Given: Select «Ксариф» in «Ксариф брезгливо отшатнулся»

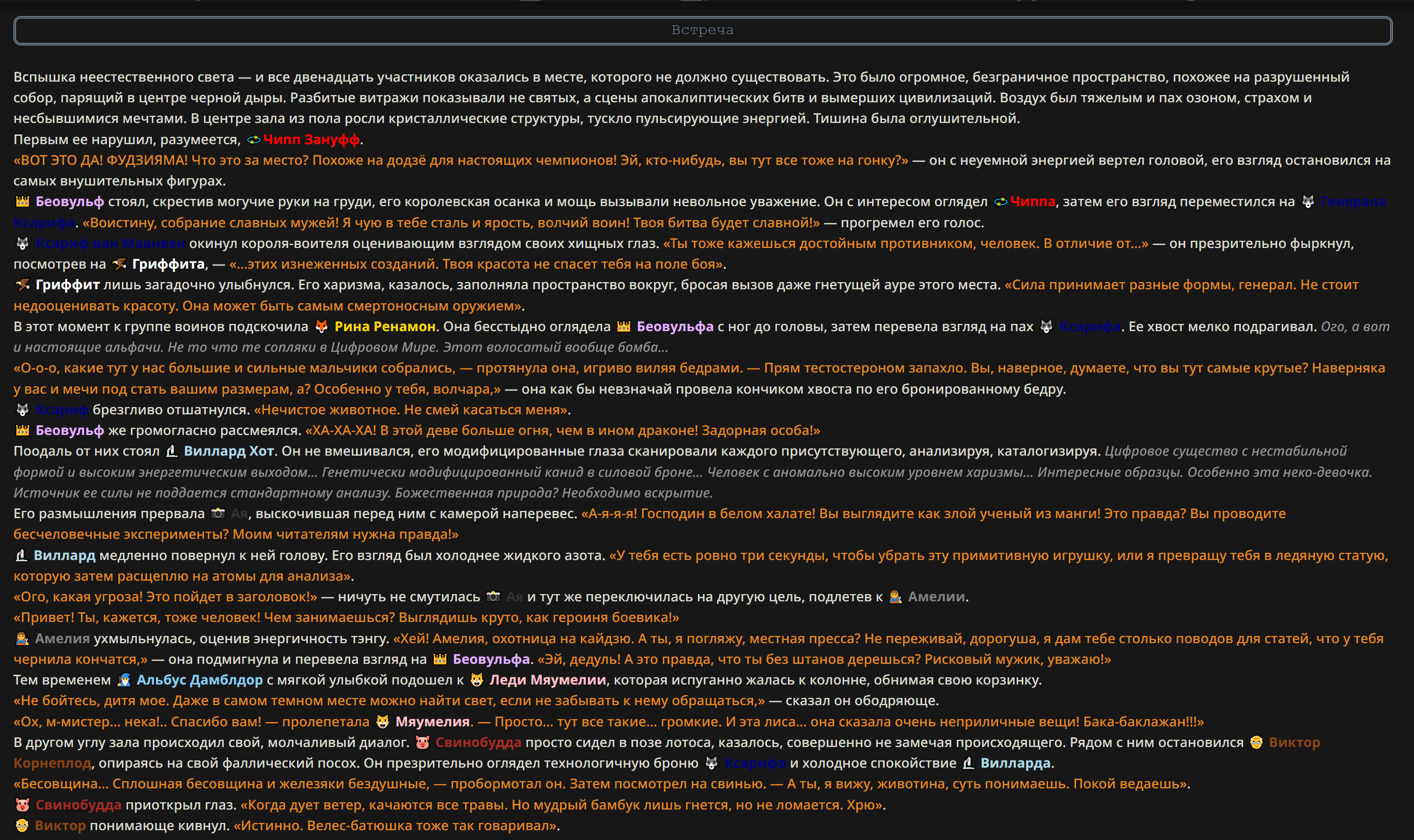Looking at the screenshot, I should [x=61, y=409].
